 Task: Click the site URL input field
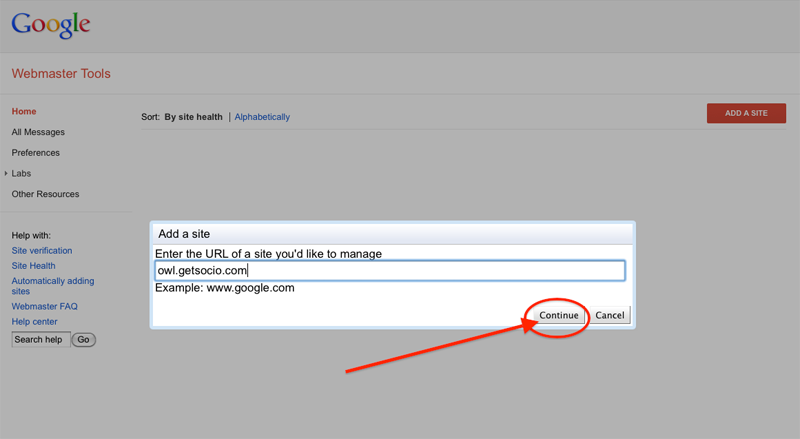tap(390, 271)
